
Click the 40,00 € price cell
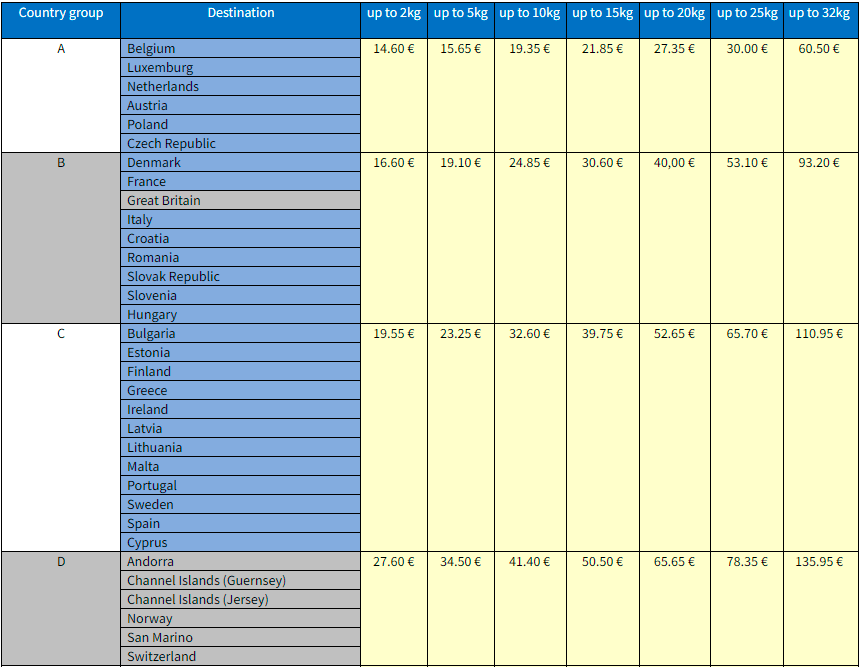(674, 163)
